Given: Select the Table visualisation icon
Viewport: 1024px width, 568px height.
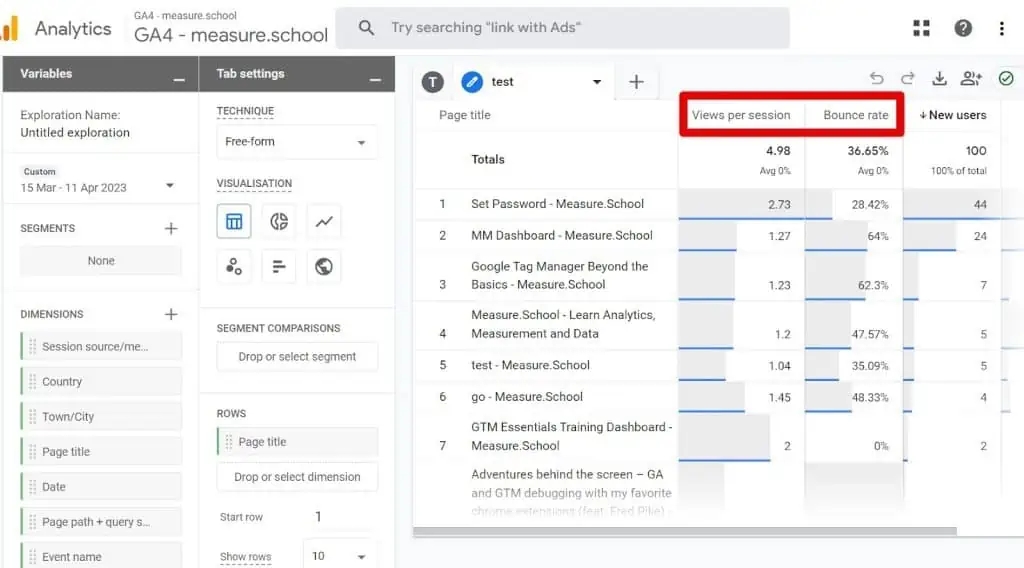Looking at the screenshot, I should point(234,221).
